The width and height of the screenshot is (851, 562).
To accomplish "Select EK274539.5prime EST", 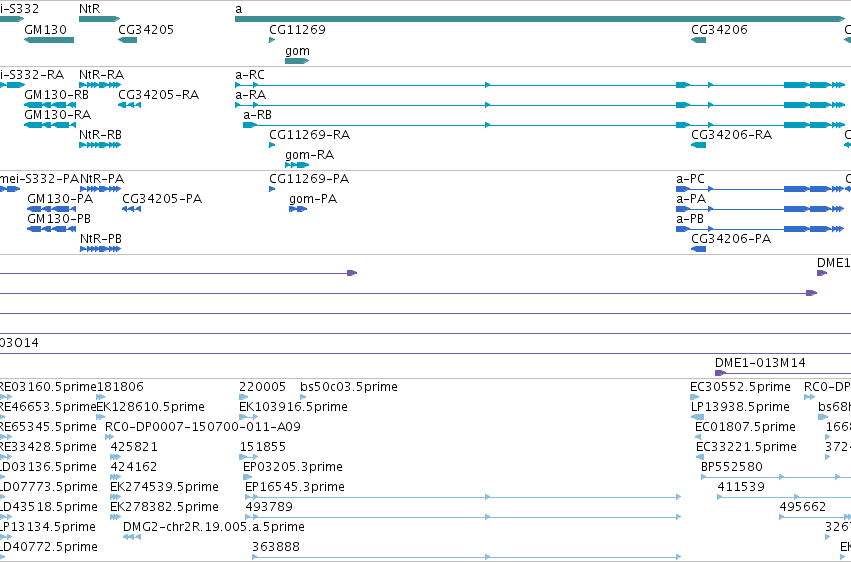I will point(116,497).
